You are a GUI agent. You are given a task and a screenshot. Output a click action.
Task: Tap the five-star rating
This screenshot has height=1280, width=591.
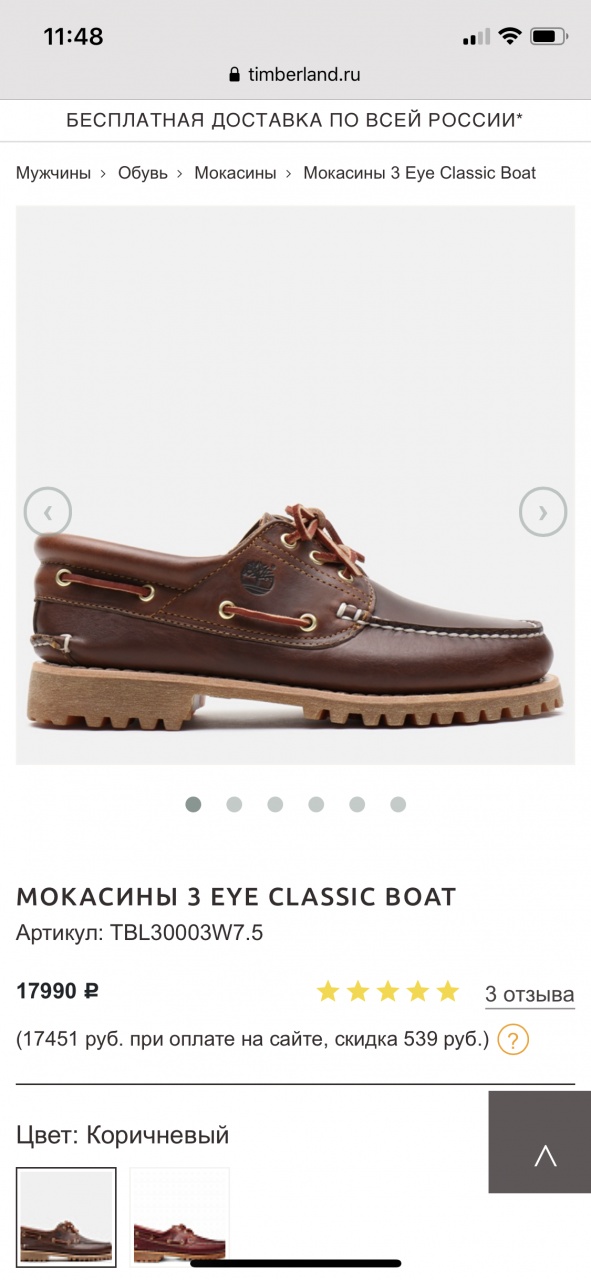pyautogui.click(x=388, y=992)
